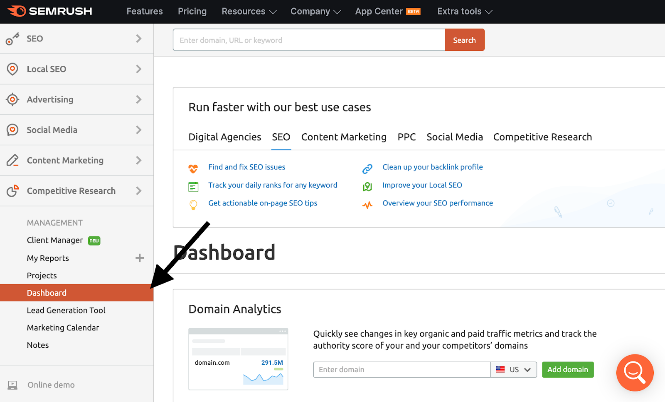Open the orange chat search bubble
Screen dimensions: 665x402
pyautogui.click(x=634, y=372)
